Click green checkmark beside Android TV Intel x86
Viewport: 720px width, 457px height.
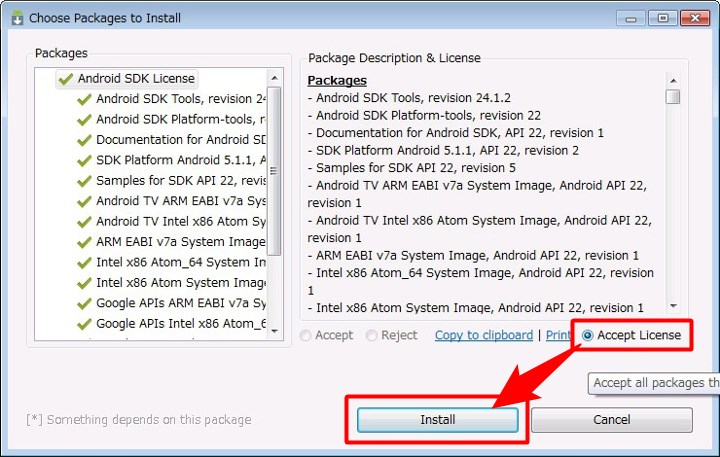[84, 222]
